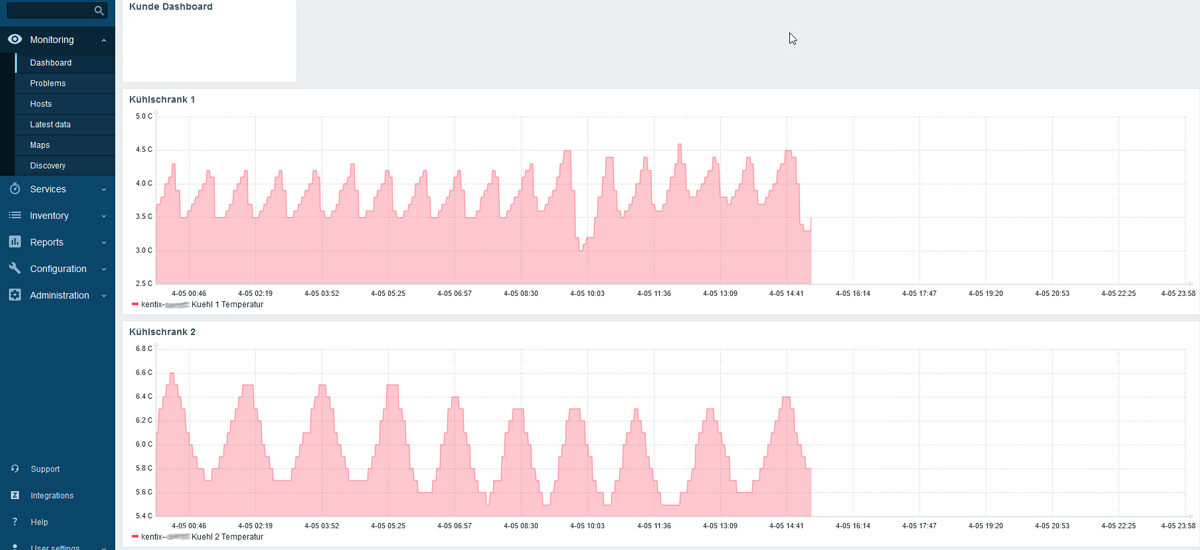Click the Administration gear icon

pos(14,295)
